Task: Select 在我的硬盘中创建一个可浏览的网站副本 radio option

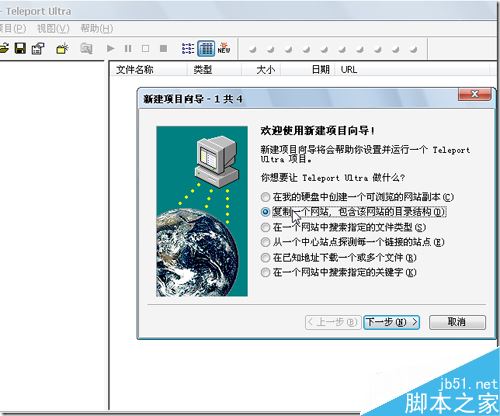Action: [357, 197]
